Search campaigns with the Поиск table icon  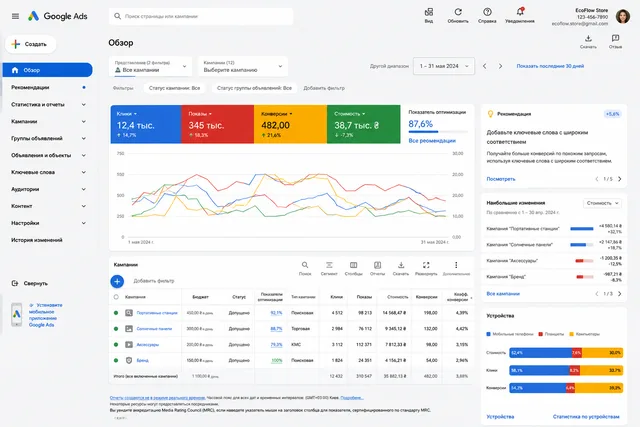[x=305, y=268]
